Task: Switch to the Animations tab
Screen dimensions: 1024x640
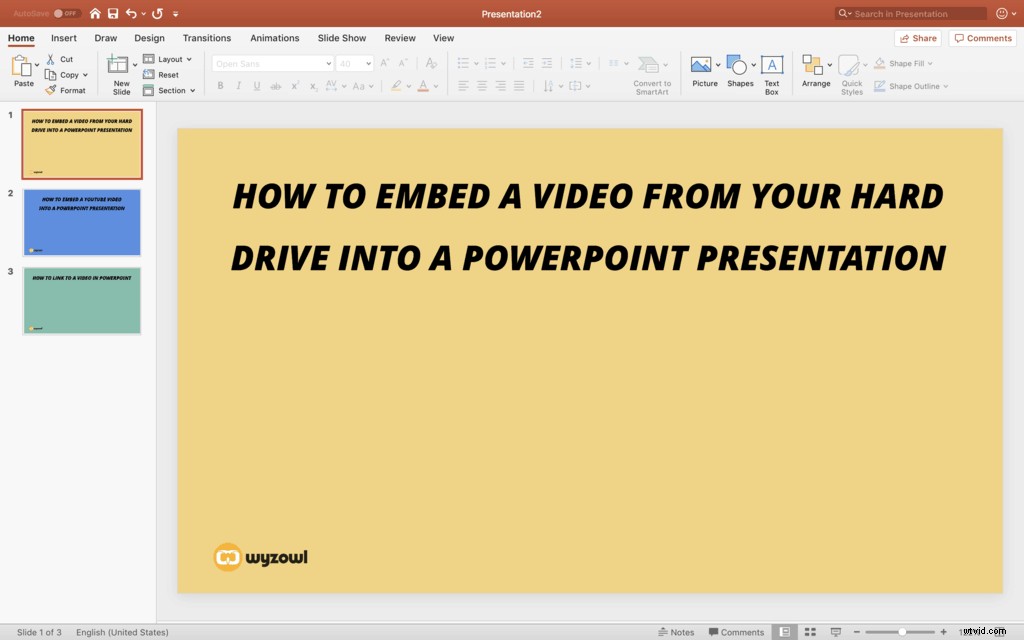Action: (x=275, y=38)
